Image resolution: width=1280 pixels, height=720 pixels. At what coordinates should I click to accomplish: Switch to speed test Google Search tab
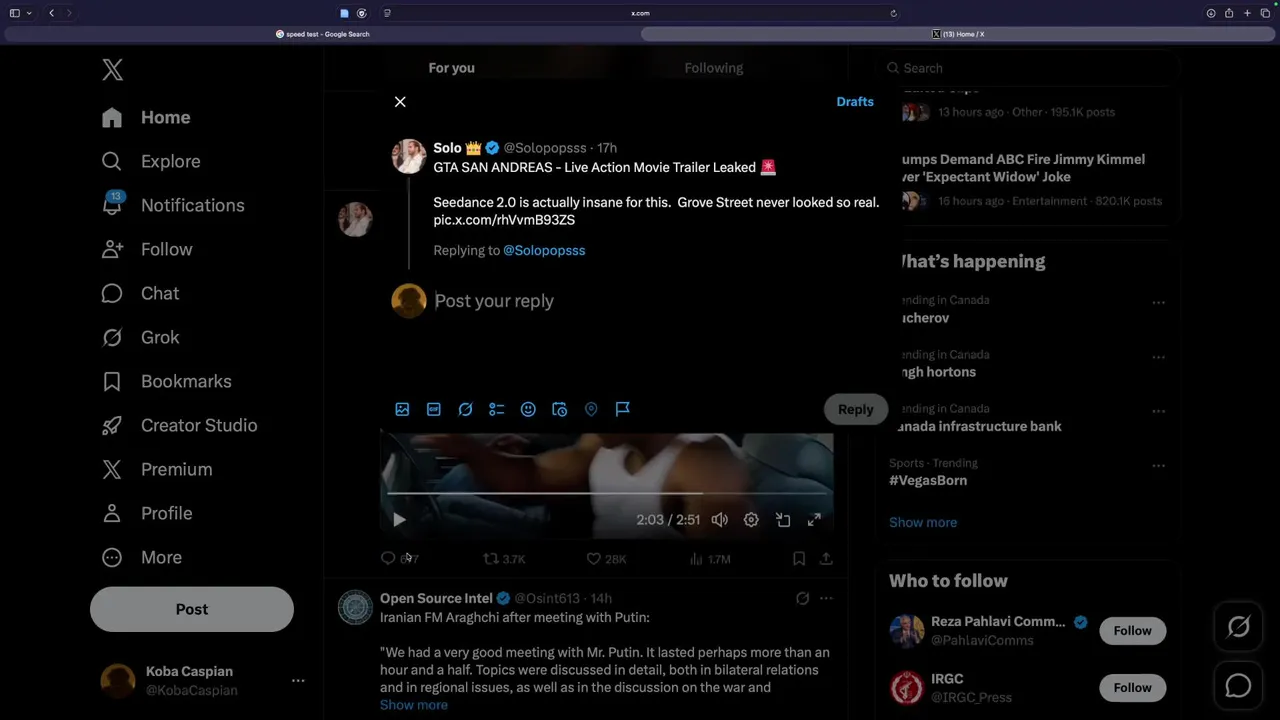pos(323,34)
